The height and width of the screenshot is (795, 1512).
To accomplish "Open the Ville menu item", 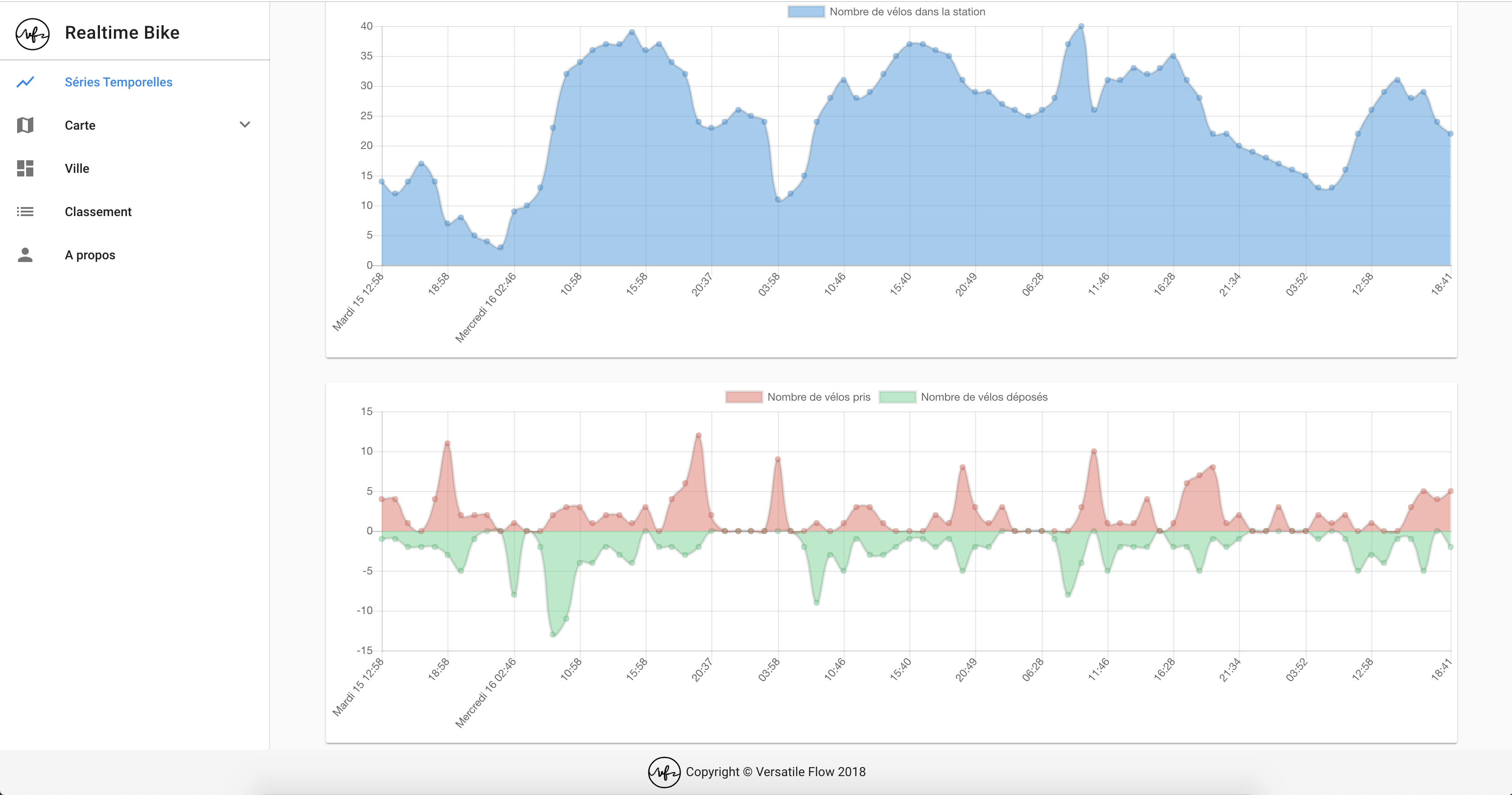I will coord(77,168).
